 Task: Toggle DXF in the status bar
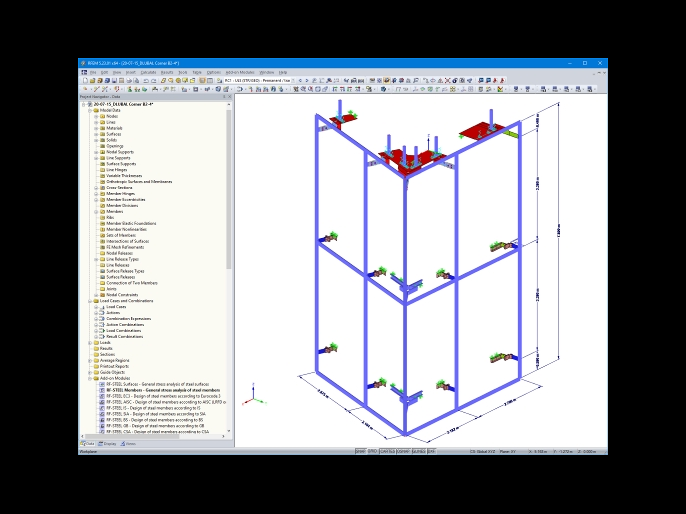tap(431, 451)
